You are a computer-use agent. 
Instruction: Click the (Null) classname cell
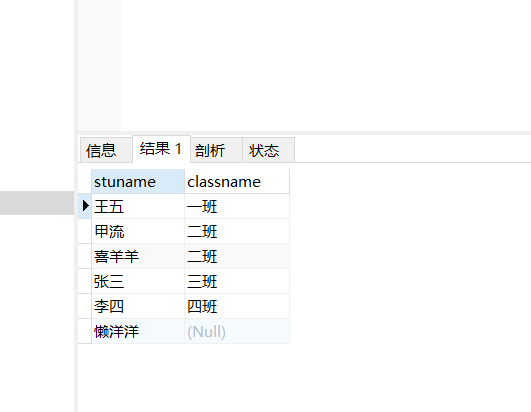[237, 331]
